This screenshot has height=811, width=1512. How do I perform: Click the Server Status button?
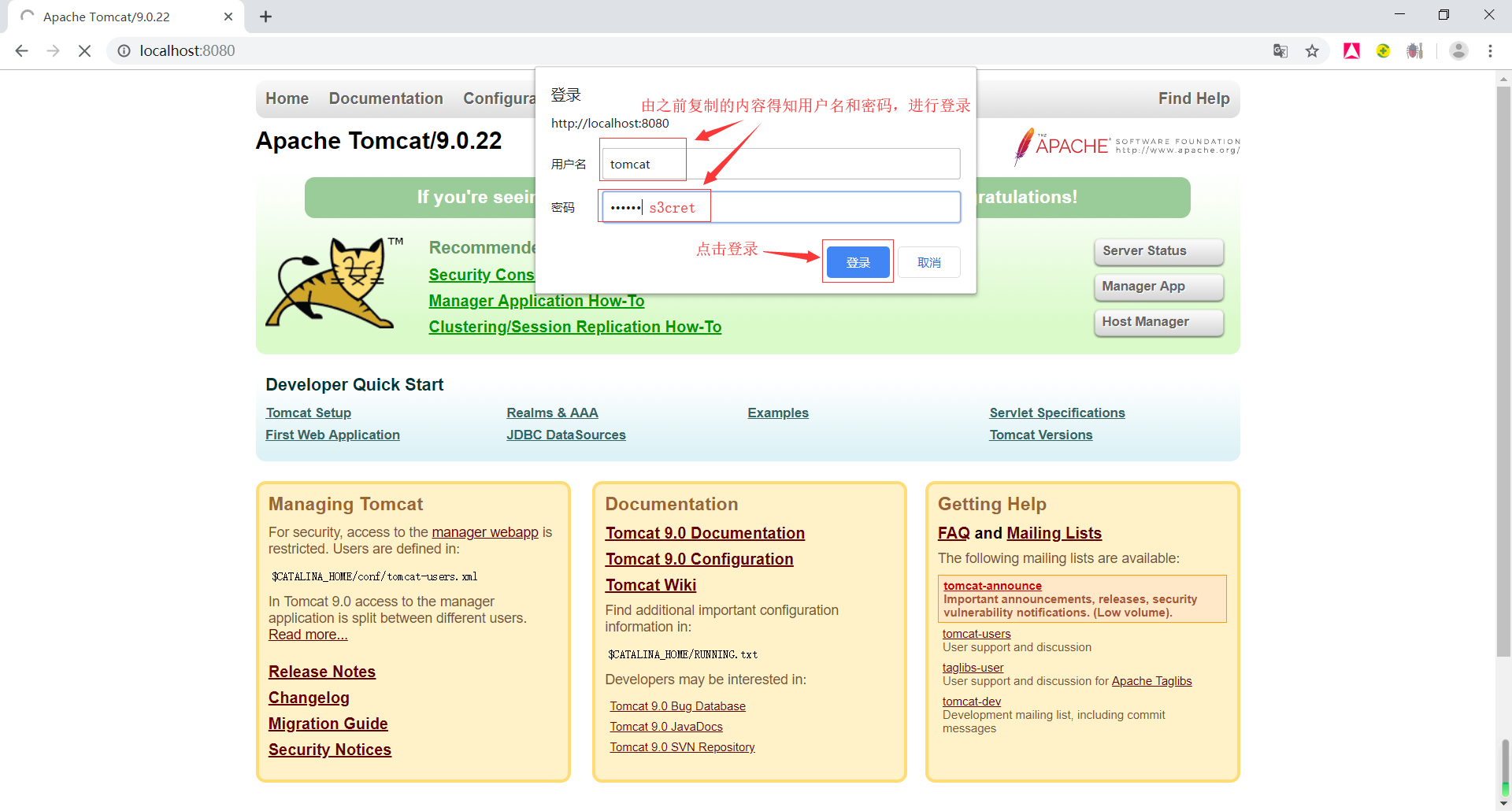1158,251
